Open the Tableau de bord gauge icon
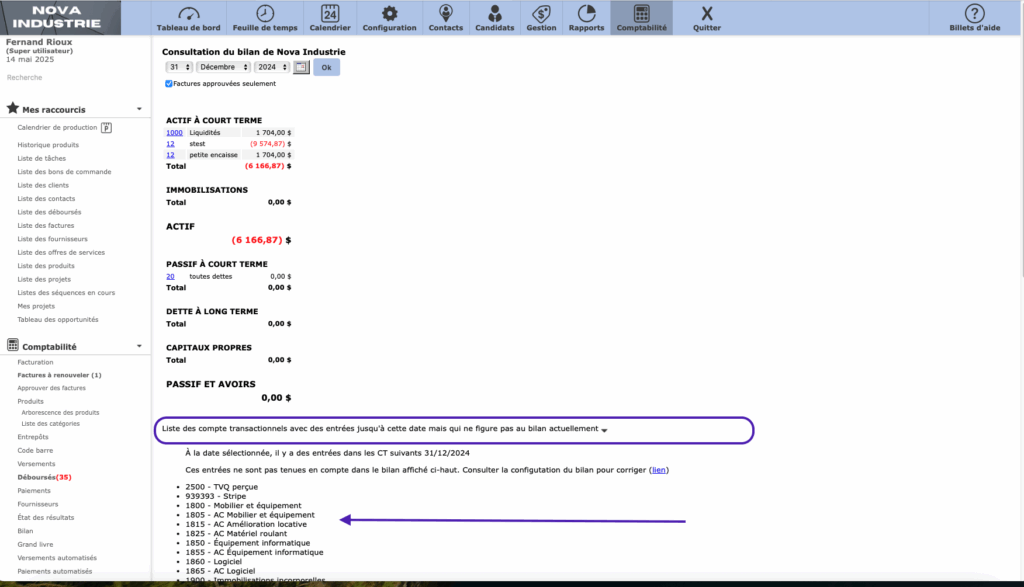The width and height of the screenshot is (1024, 587). point(187,13)
